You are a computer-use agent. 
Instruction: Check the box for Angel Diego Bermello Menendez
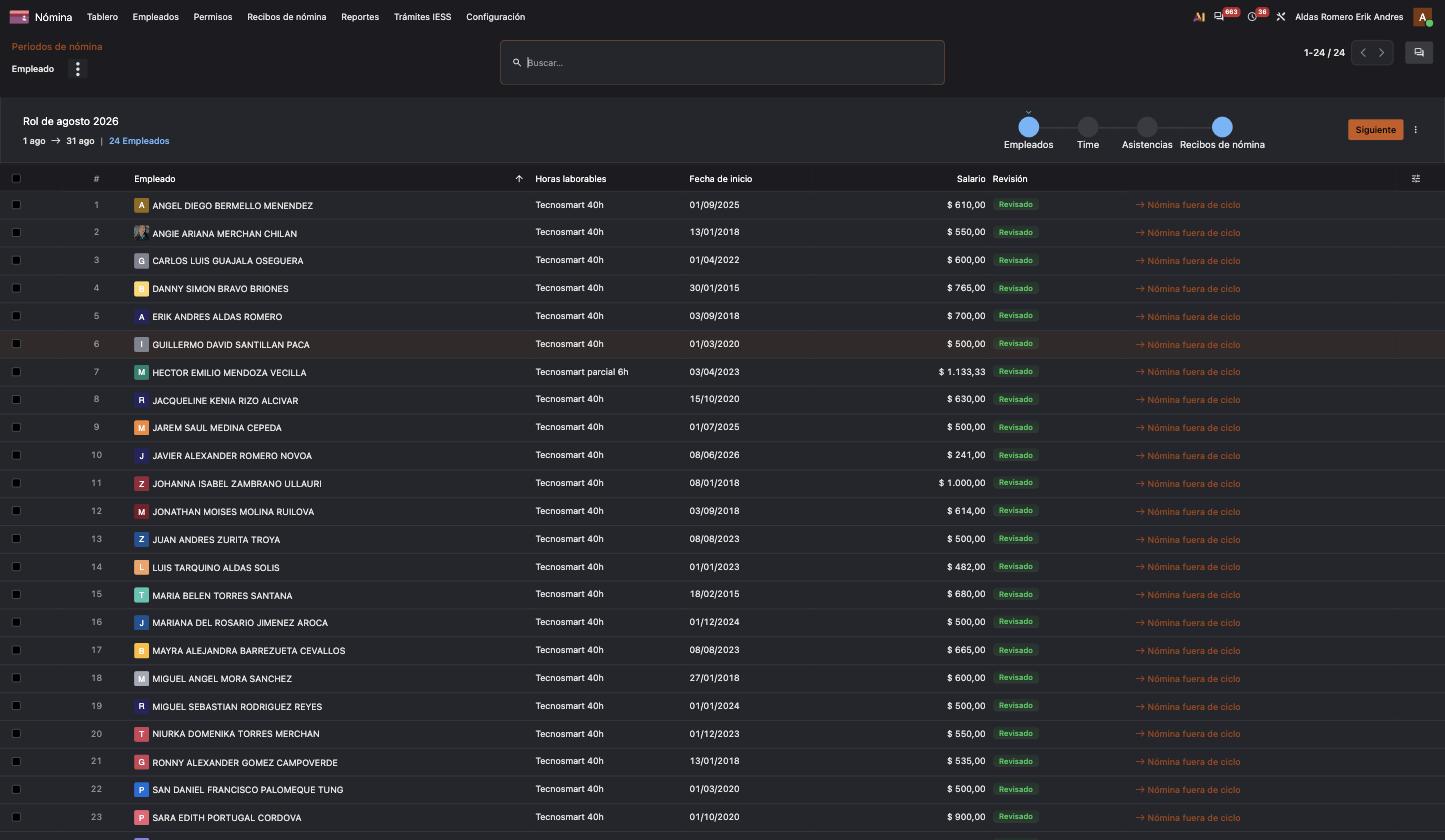tap(16, 205)
